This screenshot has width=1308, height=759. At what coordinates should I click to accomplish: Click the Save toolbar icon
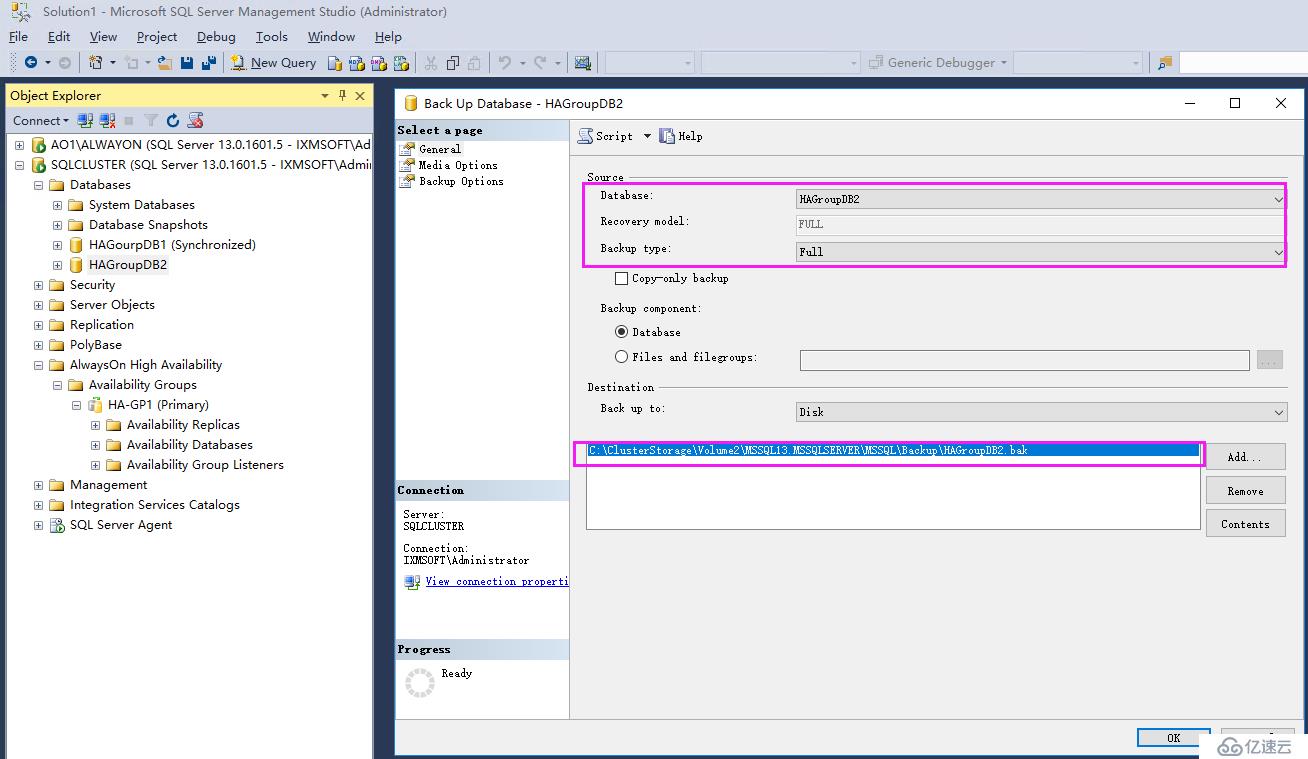tap(187, 62)
